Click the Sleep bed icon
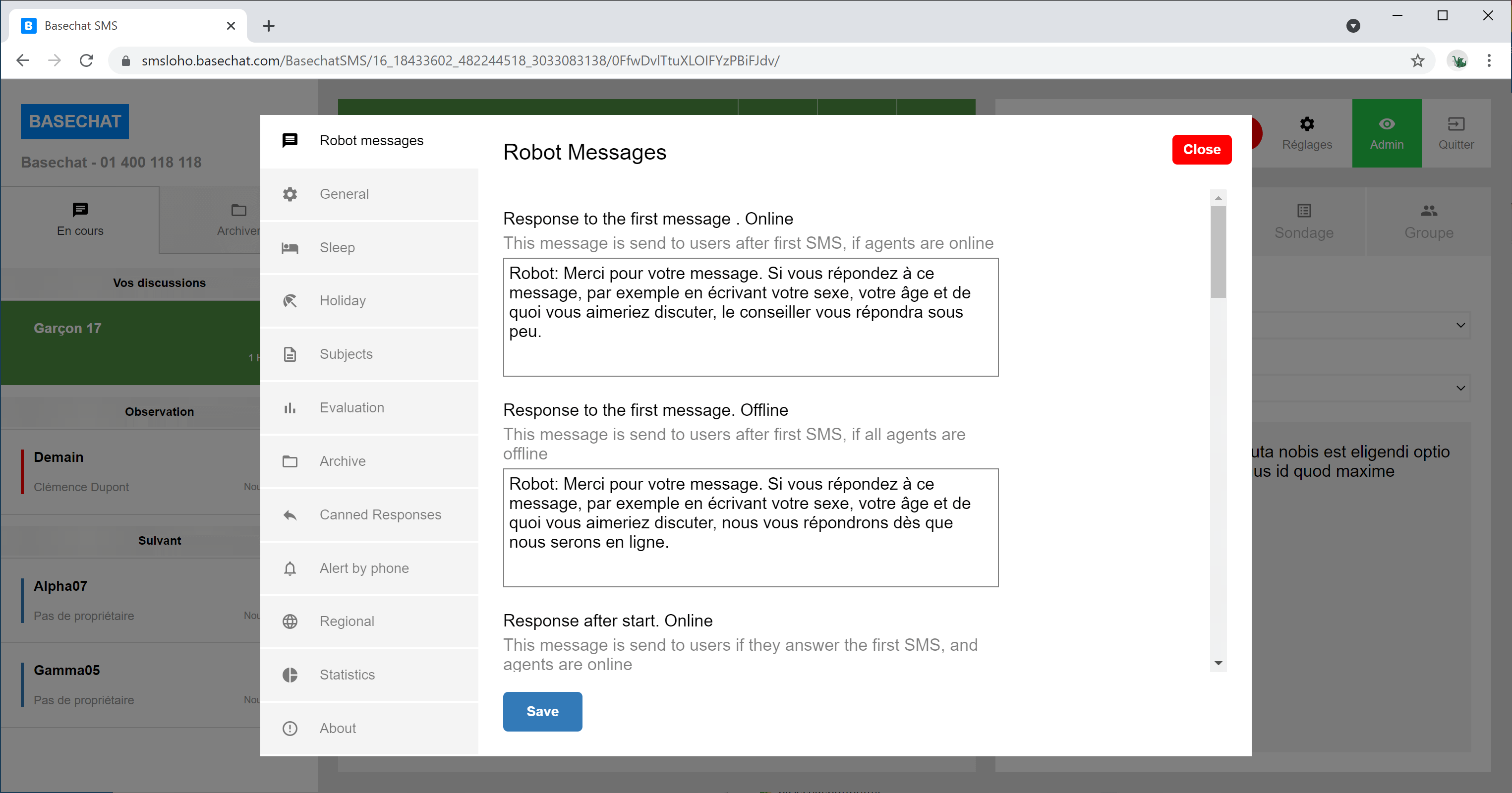The image size is (1512, 793). coord(290,248)
